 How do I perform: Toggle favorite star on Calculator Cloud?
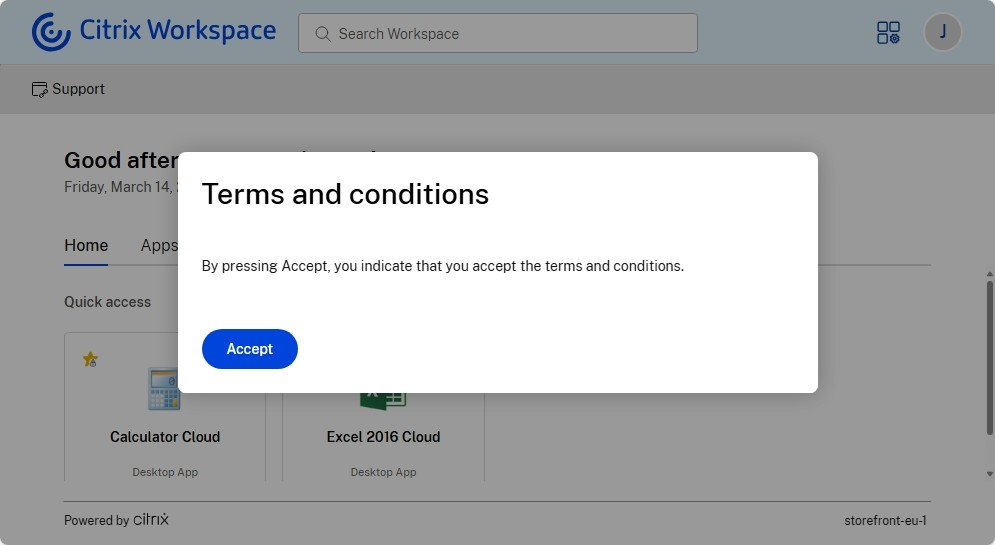point(90,359)
